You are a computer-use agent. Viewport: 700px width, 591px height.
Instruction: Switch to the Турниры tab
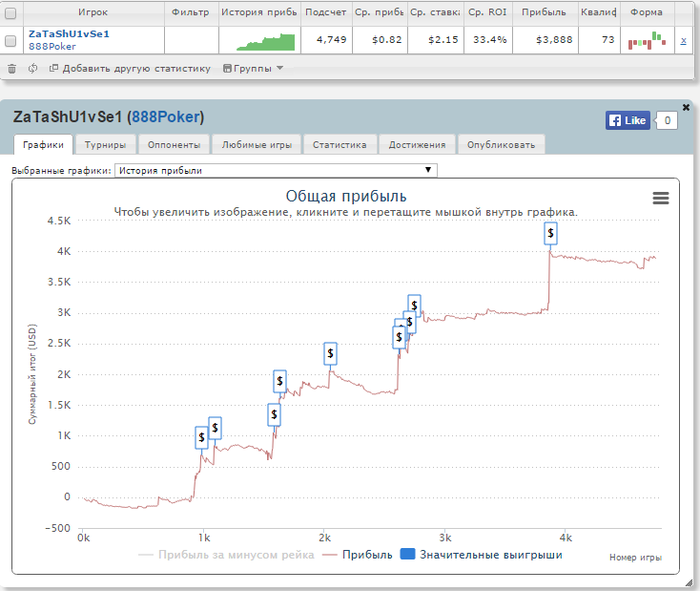point(105,145)
